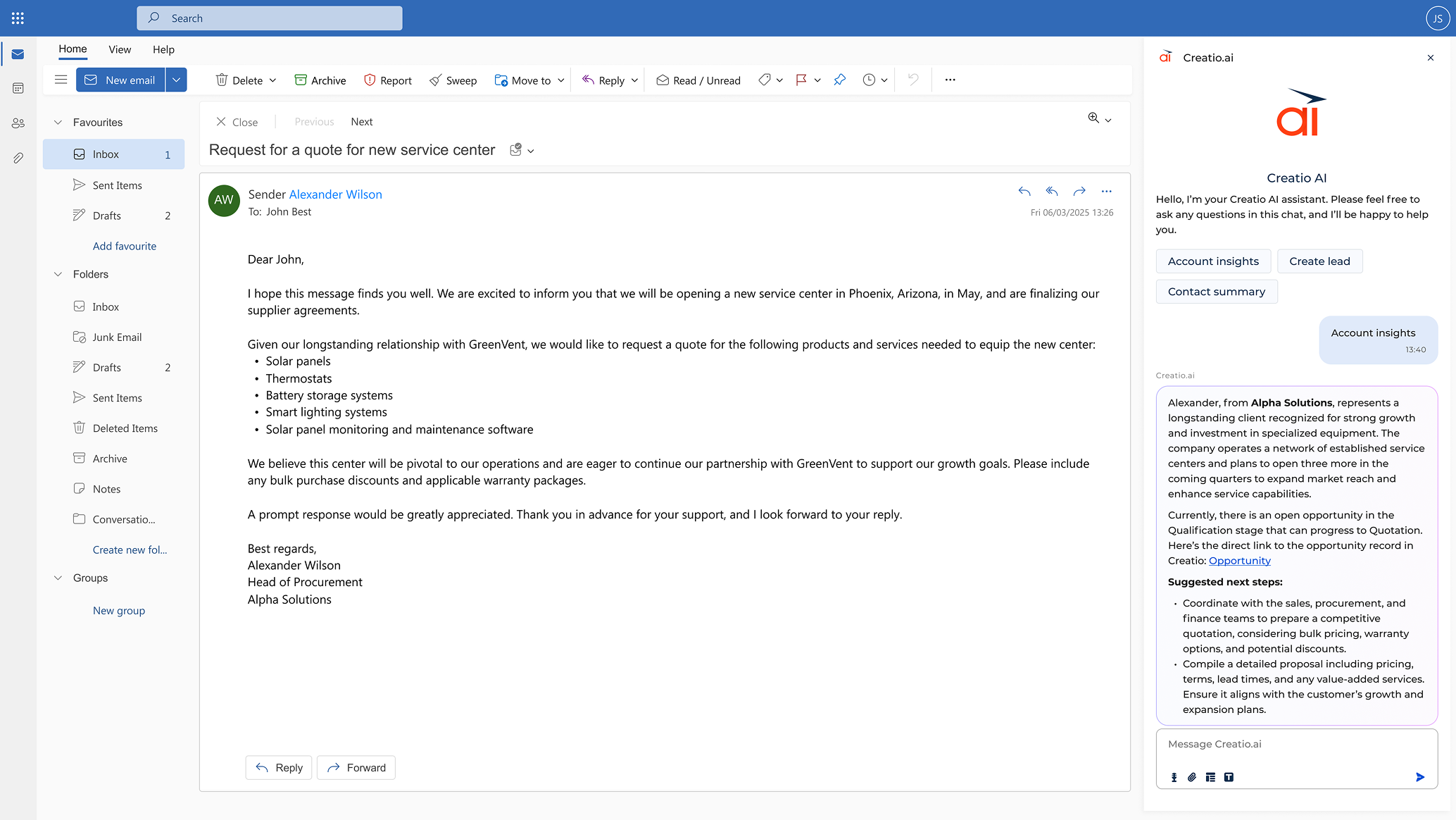Click the attachment paperclip in Creatio chat box
The image size is (1456, 820).
[1192, 777]
